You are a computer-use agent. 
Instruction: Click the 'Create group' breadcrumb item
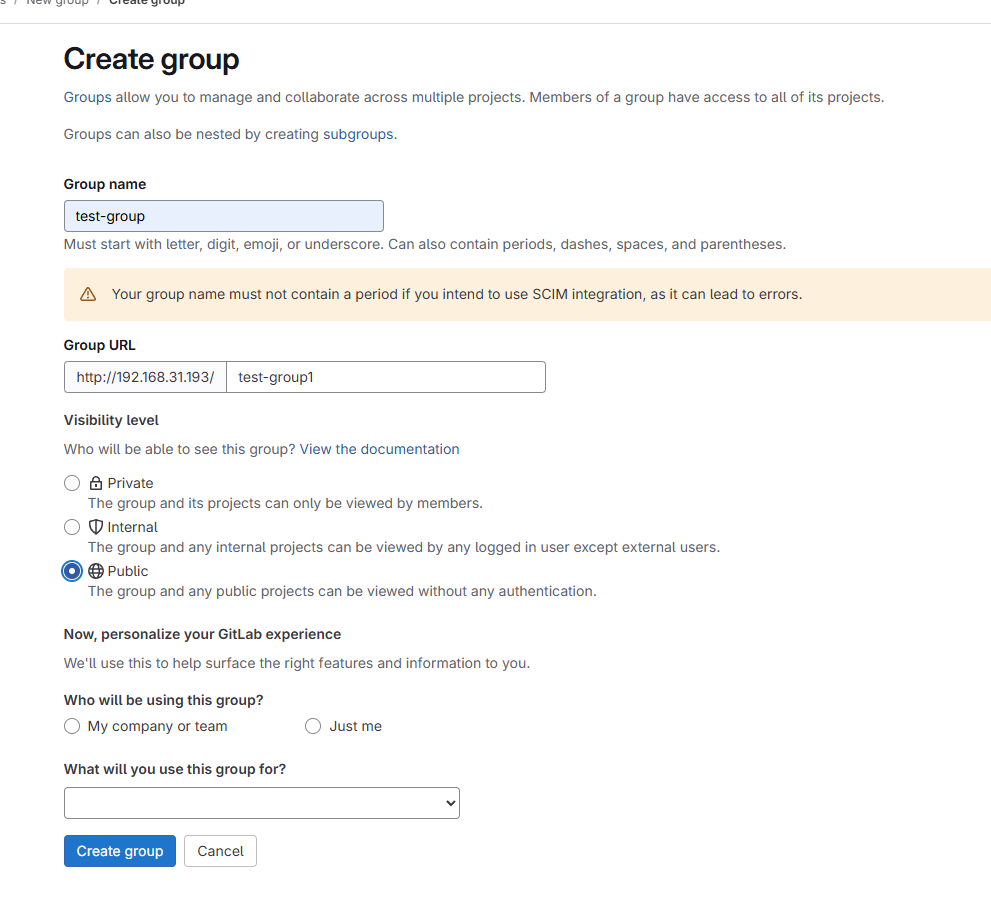pos(147,3)
